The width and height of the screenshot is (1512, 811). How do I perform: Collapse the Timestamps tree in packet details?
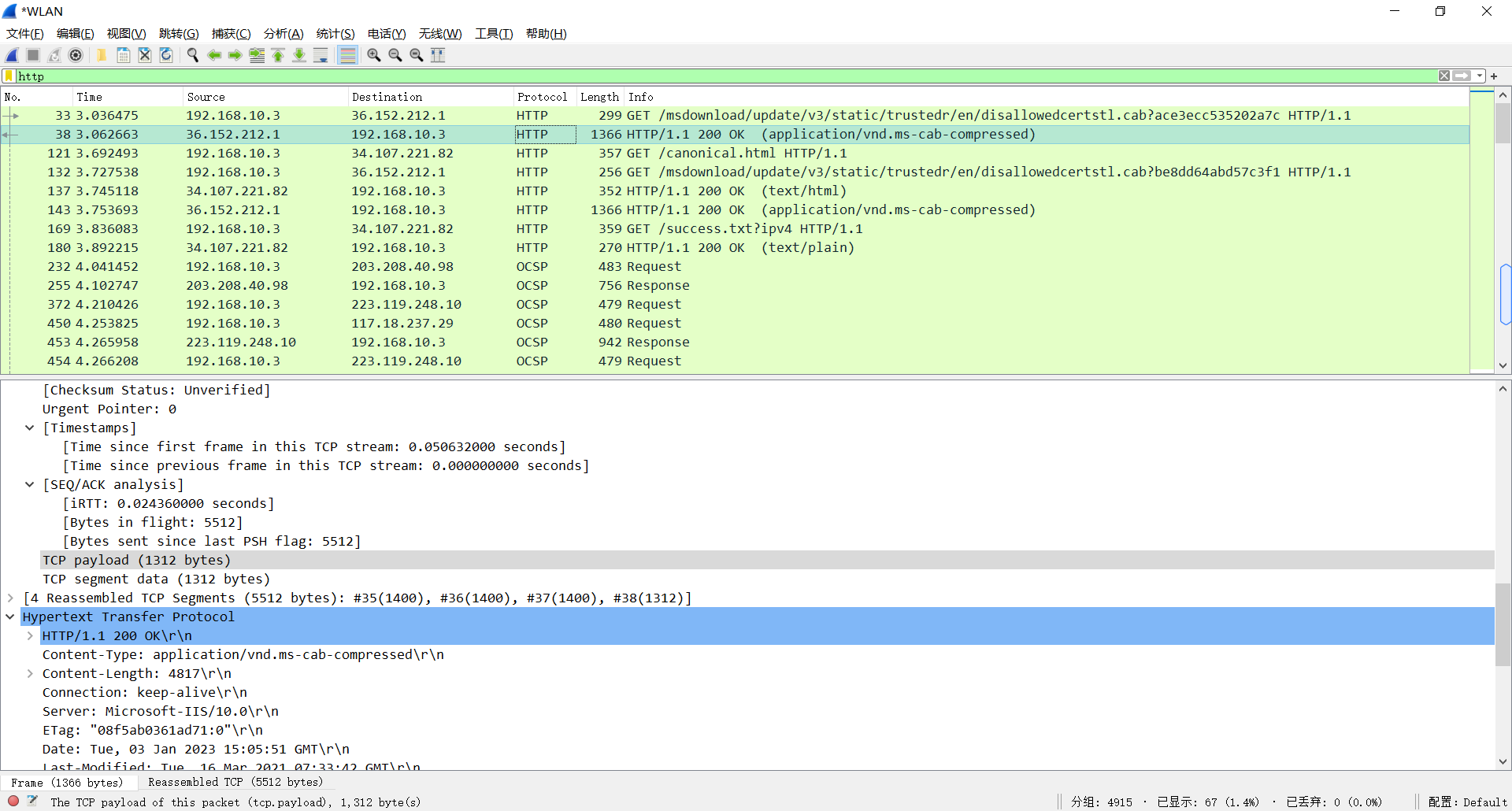click(x=30, y=428)
